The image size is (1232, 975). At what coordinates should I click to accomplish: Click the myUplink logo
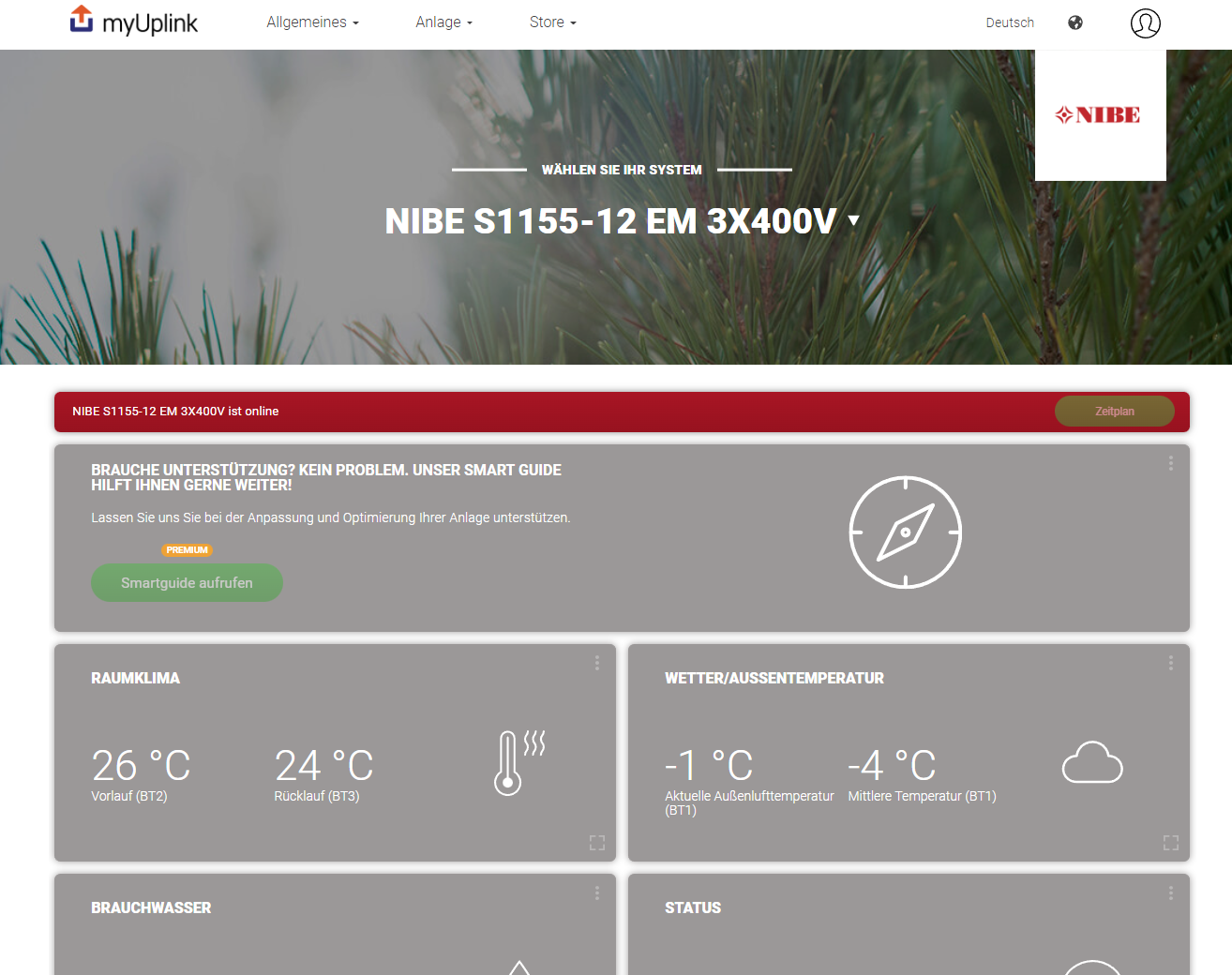tap(134, 21)
